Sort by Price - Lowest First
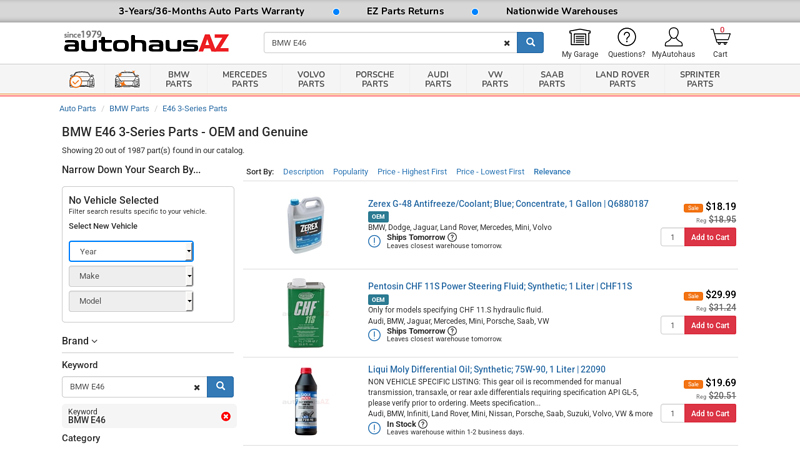This screenshot has height=450, width=800. point(490,172)
